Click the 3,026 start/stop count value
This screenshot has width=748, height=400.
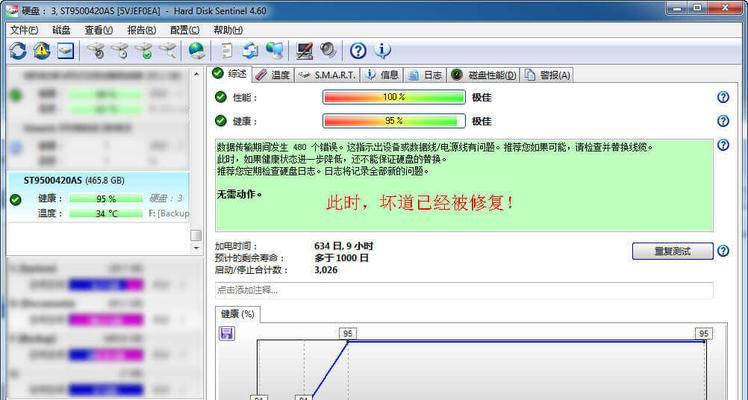pyautogui.click(x=326, y=270)
